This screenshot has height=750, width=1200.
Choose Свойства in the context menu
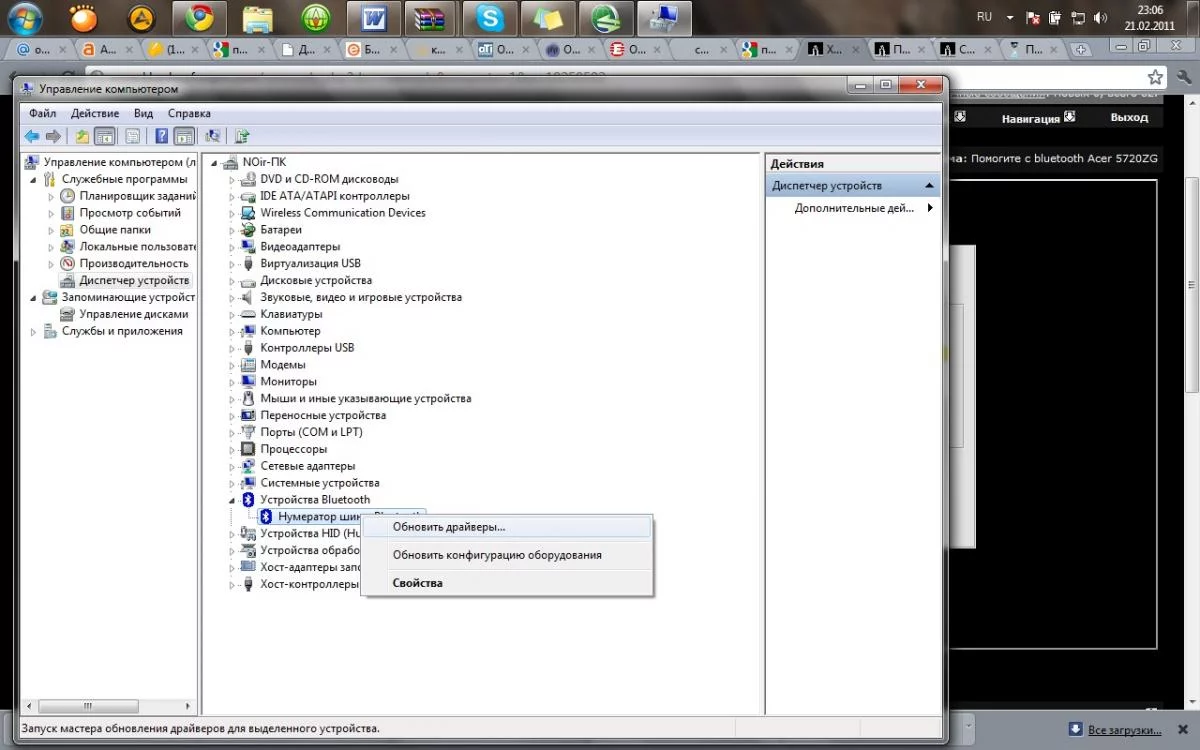[x=506, y=583]
